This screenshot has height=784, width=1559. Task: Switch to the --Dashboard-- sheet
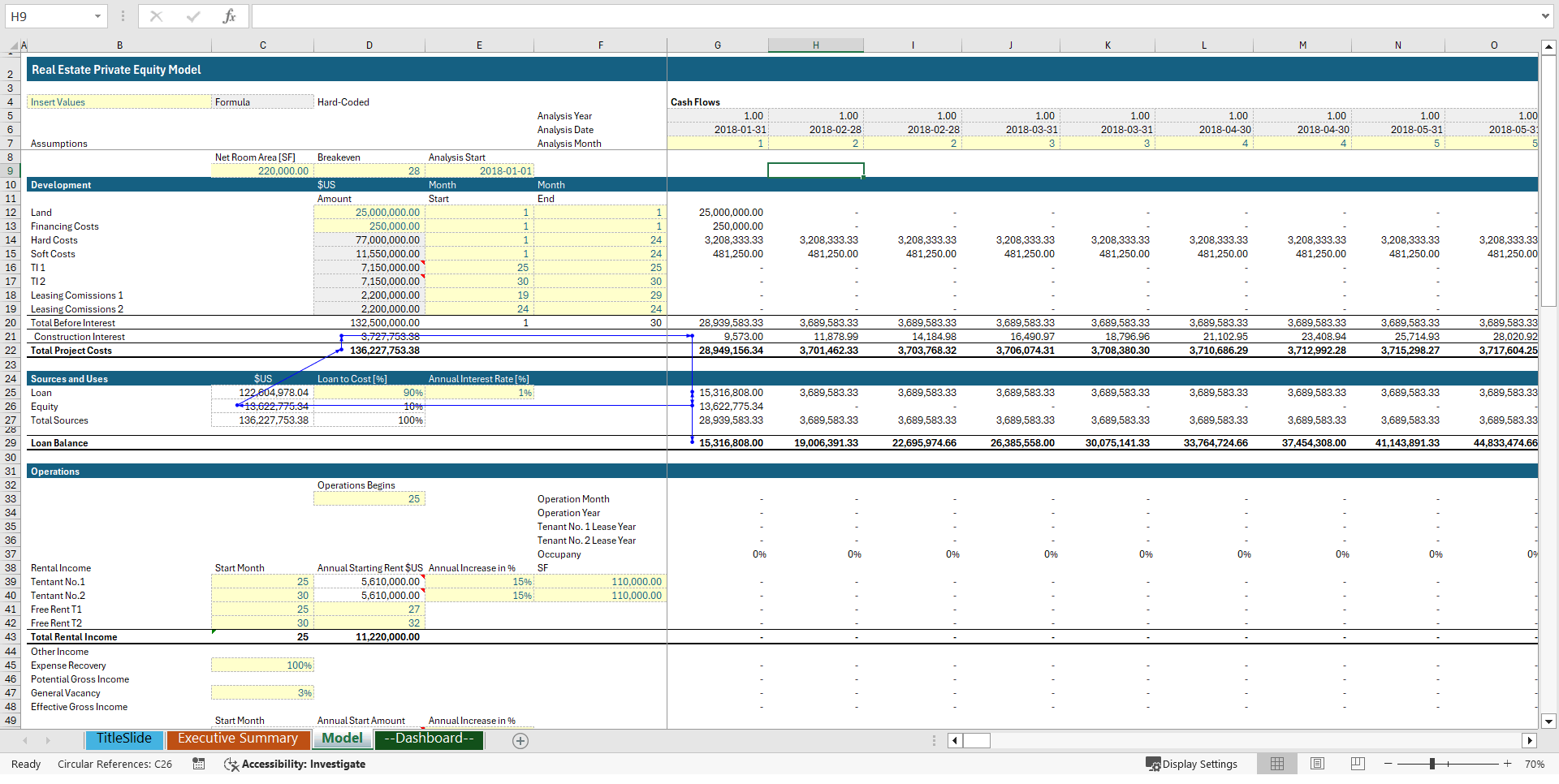coord(429,739)
